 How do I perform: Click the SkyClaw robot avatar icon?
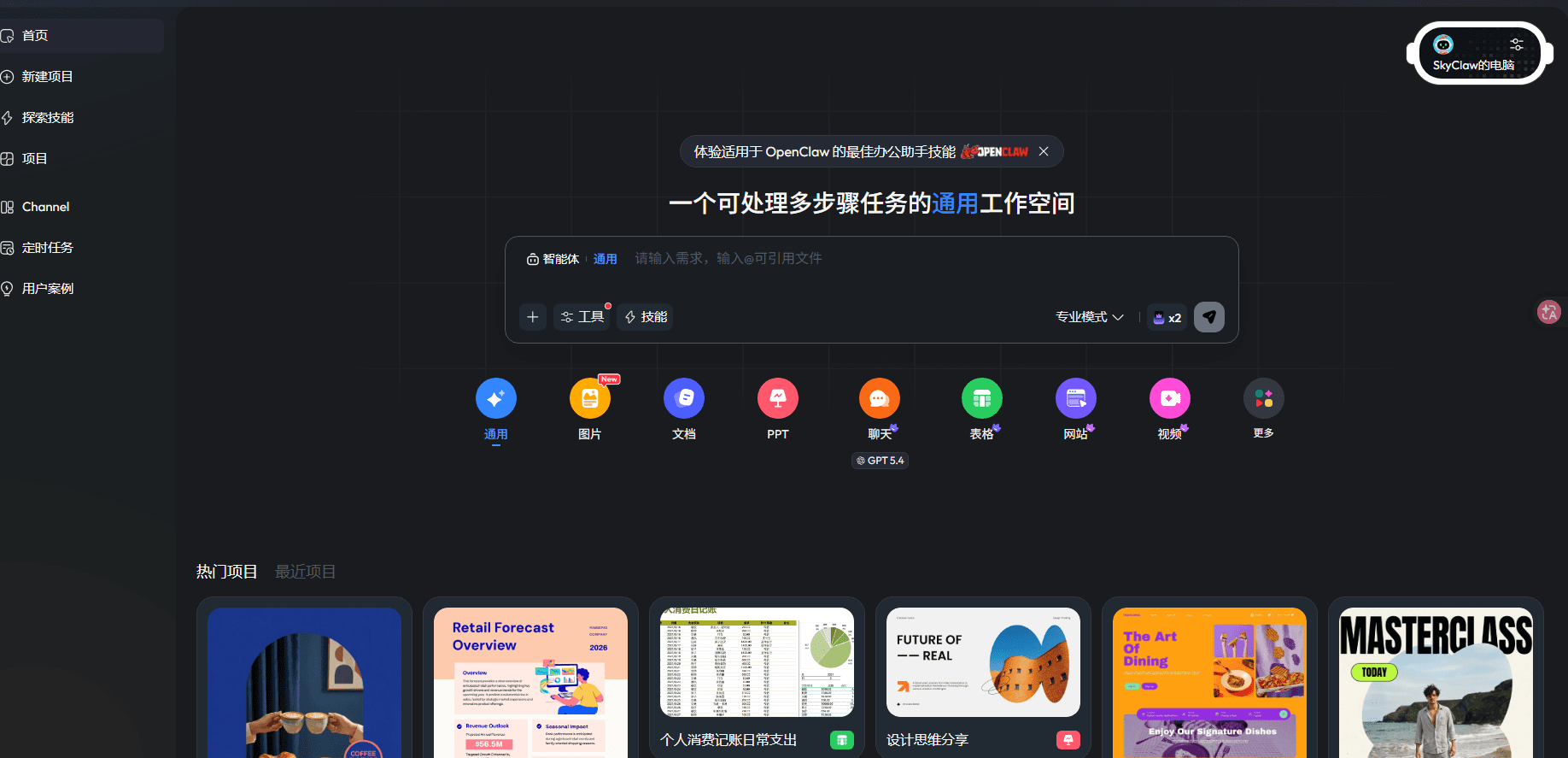[1443, 44]
